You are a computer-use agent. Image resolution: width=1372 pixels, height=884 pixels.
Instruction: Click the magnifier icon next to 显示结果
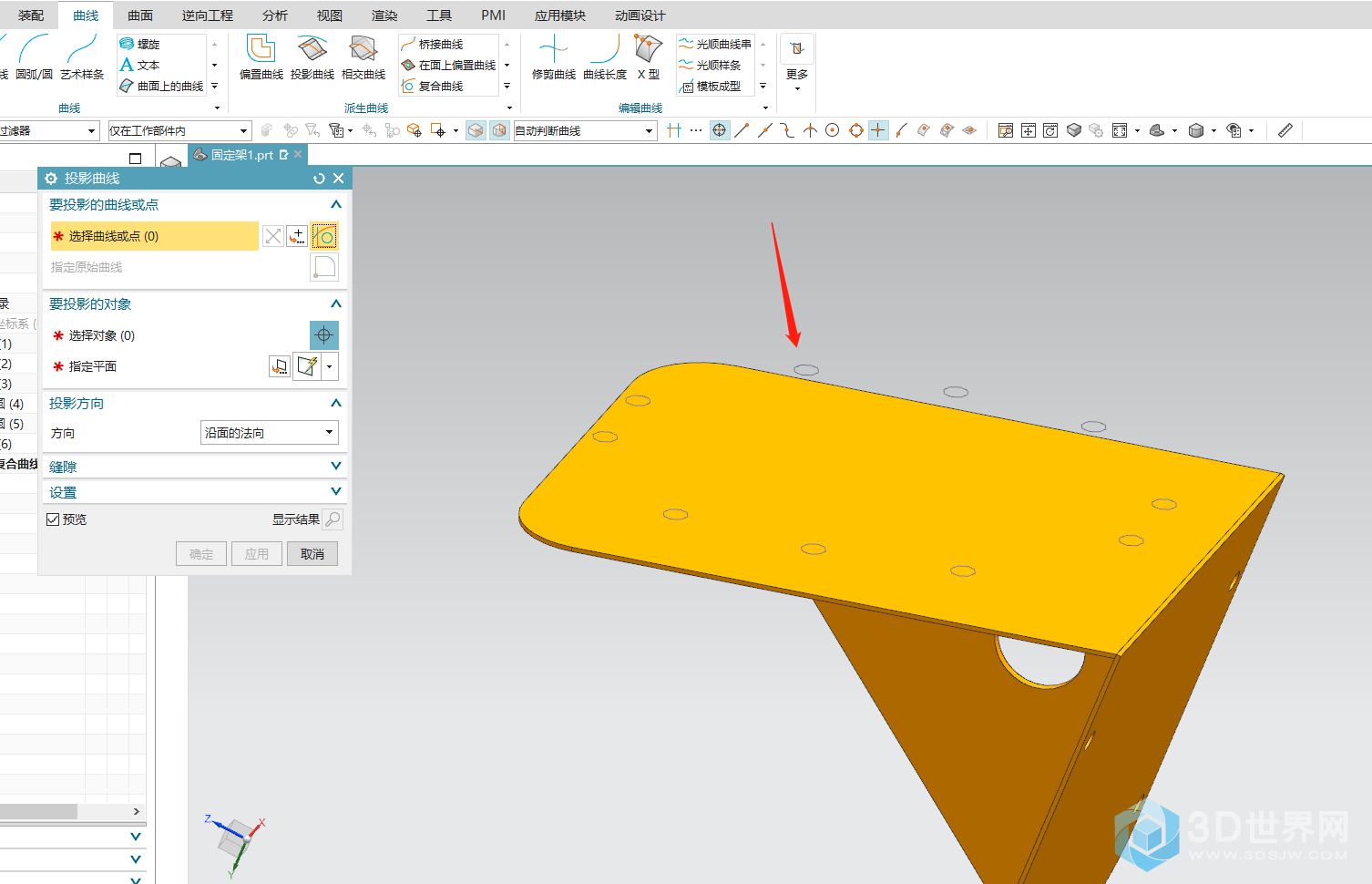tap(333, 519)
